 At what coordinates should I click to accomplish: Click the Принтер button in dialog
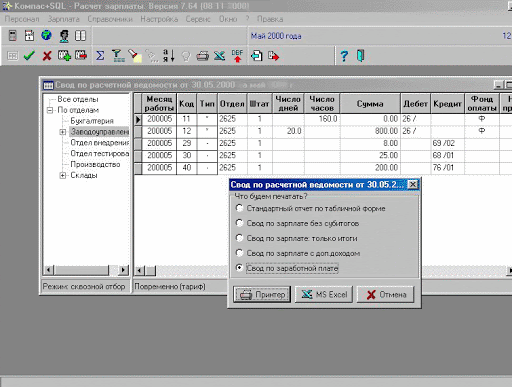(x=262, y=294)
